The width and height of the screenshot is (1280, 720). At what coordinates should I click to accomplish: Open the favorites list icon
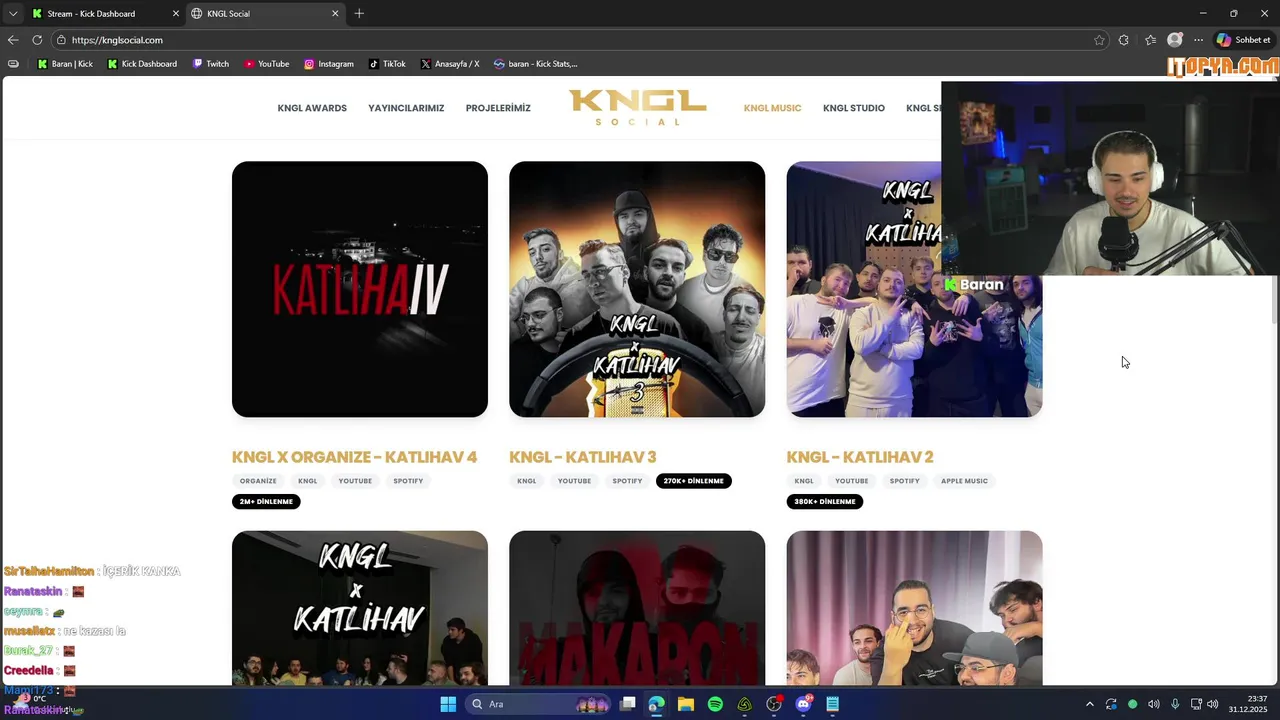(1151, 40)
